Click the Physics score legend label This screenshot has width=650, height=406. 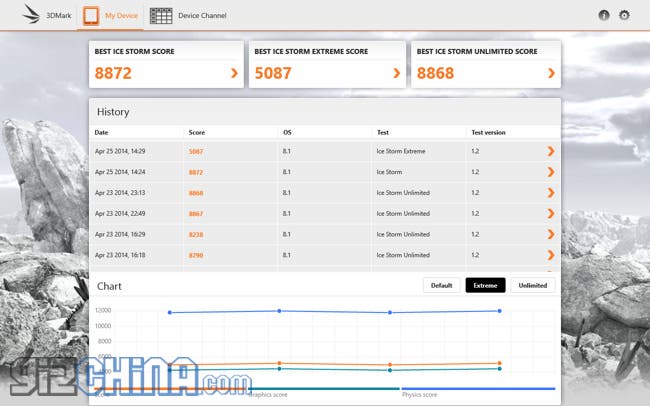pos(420,395)
